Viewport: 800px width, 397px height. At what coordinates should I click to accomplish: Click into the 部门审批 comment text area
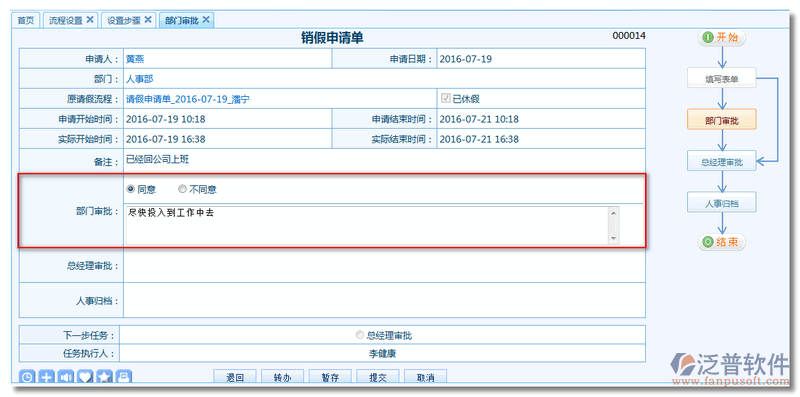point(366,225)
